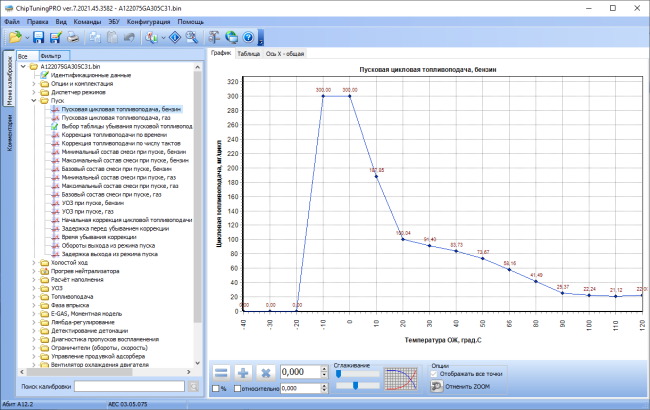Click the tree horizontal scrollbar right arrow
Screen dimensions: 650x410
188,372
